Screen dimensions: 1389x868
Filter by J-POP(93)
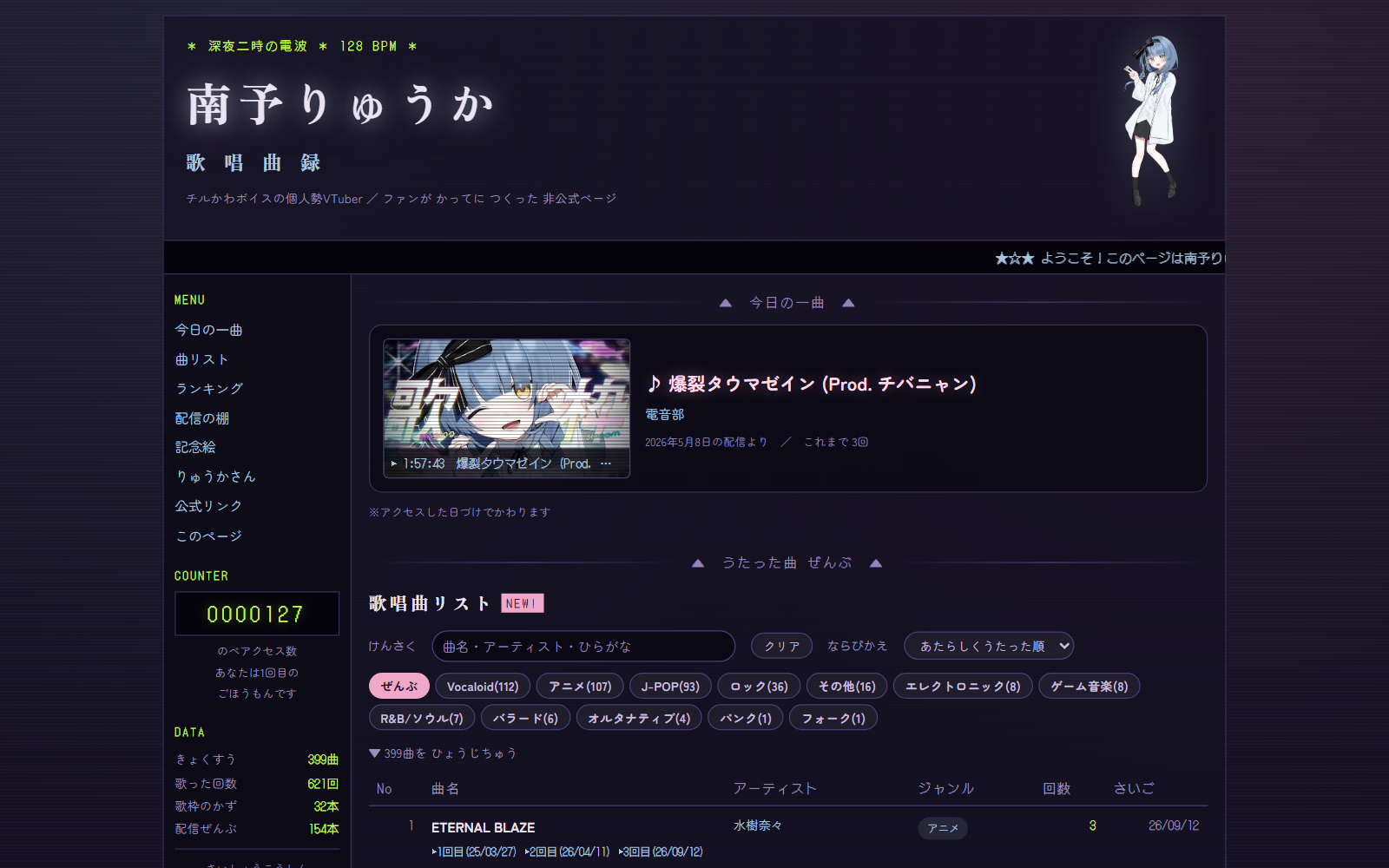coord(670,686)
